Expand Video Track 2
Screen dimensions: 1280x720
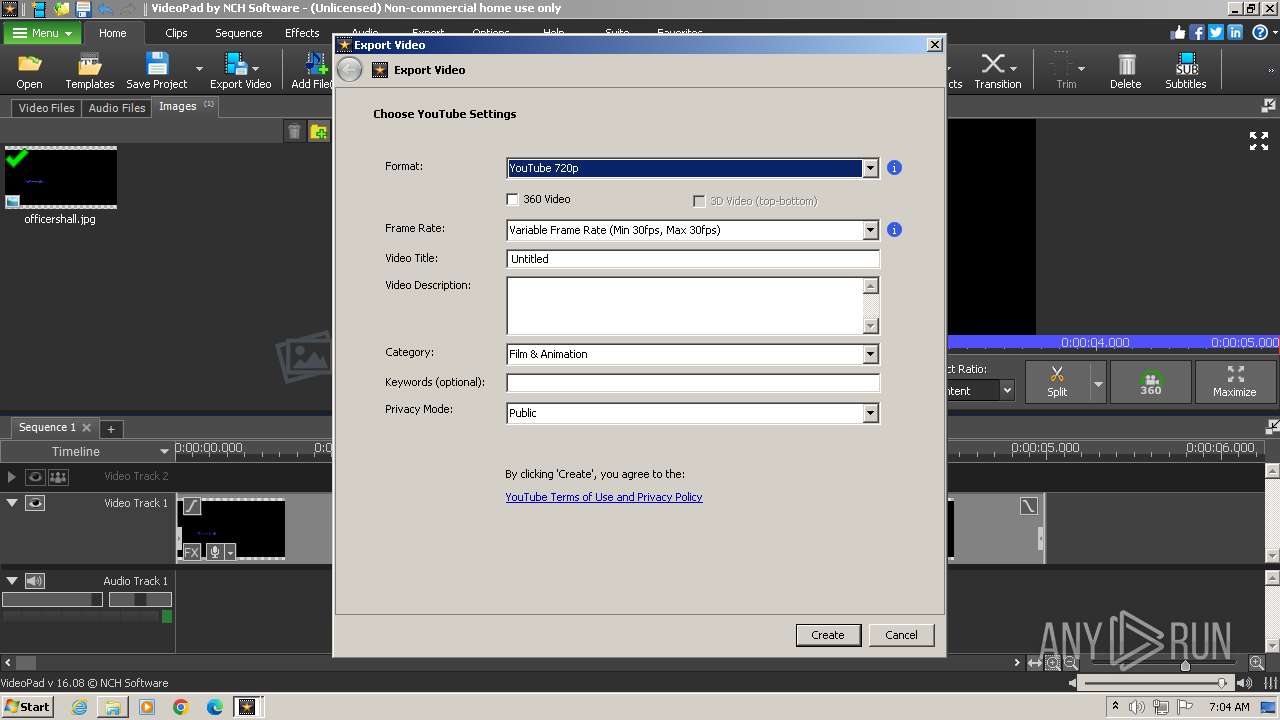12,477
